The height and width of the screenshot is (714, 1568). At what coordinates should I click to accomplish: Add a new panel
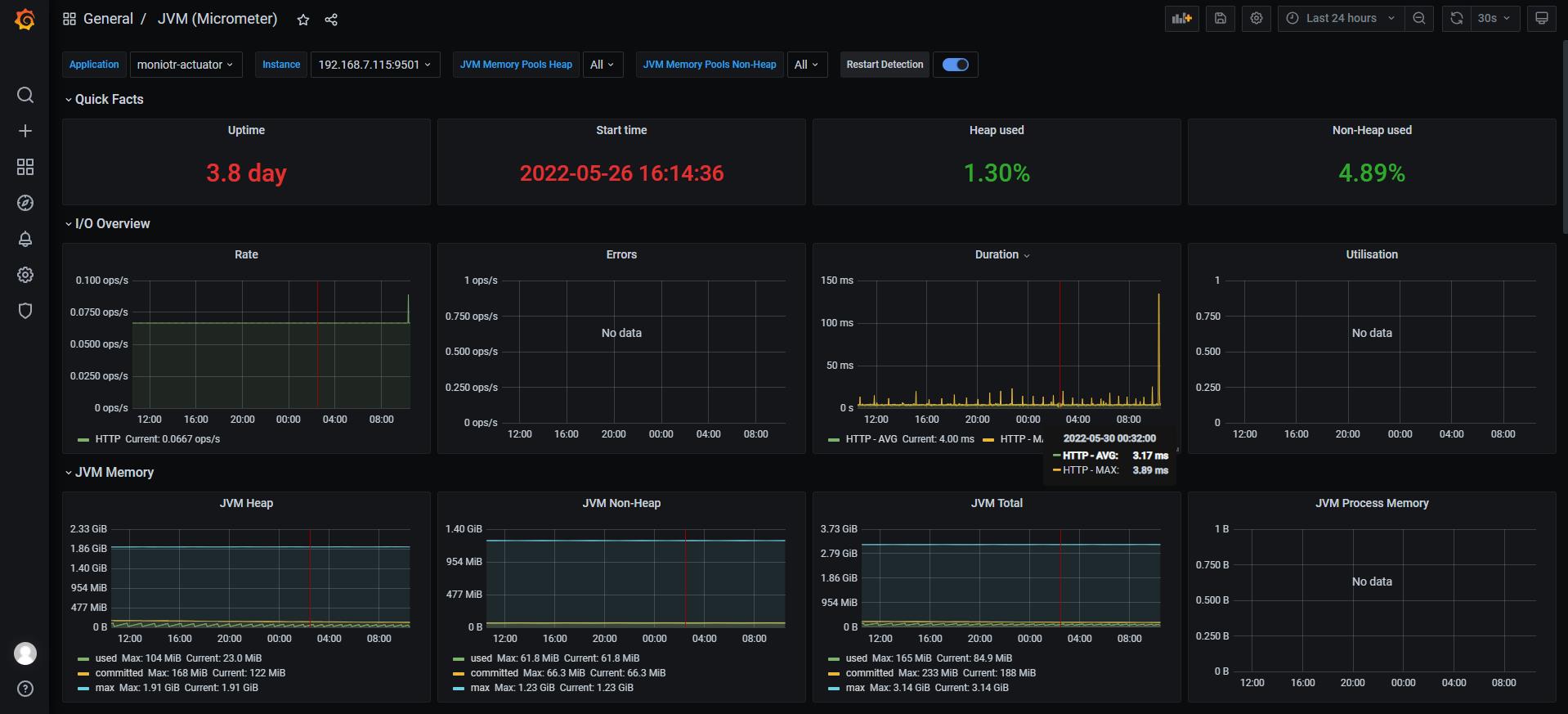tap(1182, 18)
